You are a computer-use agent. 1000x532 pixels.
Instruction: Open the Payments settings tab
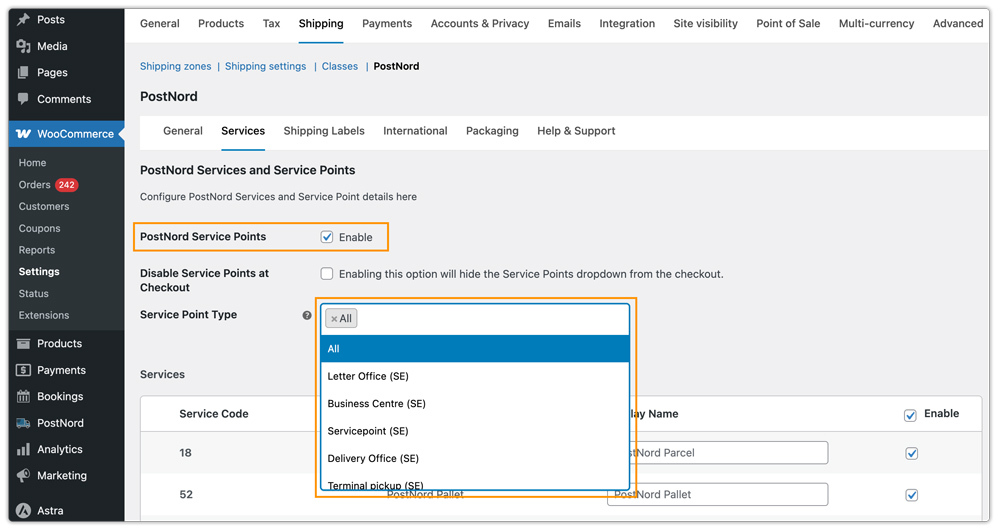[x=387, y=24]
